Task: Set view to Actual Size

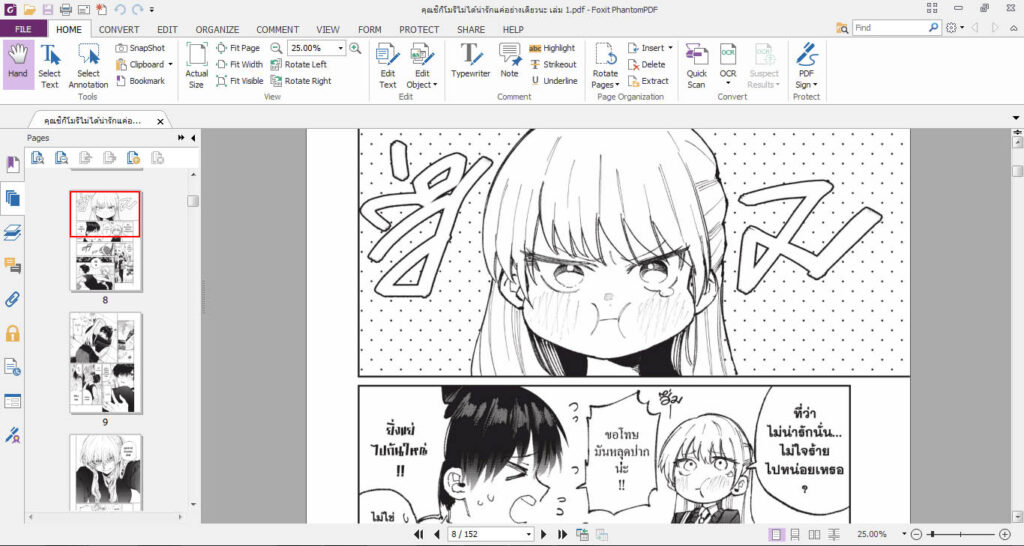Action: pyautogui.click(x=197, y=65)
